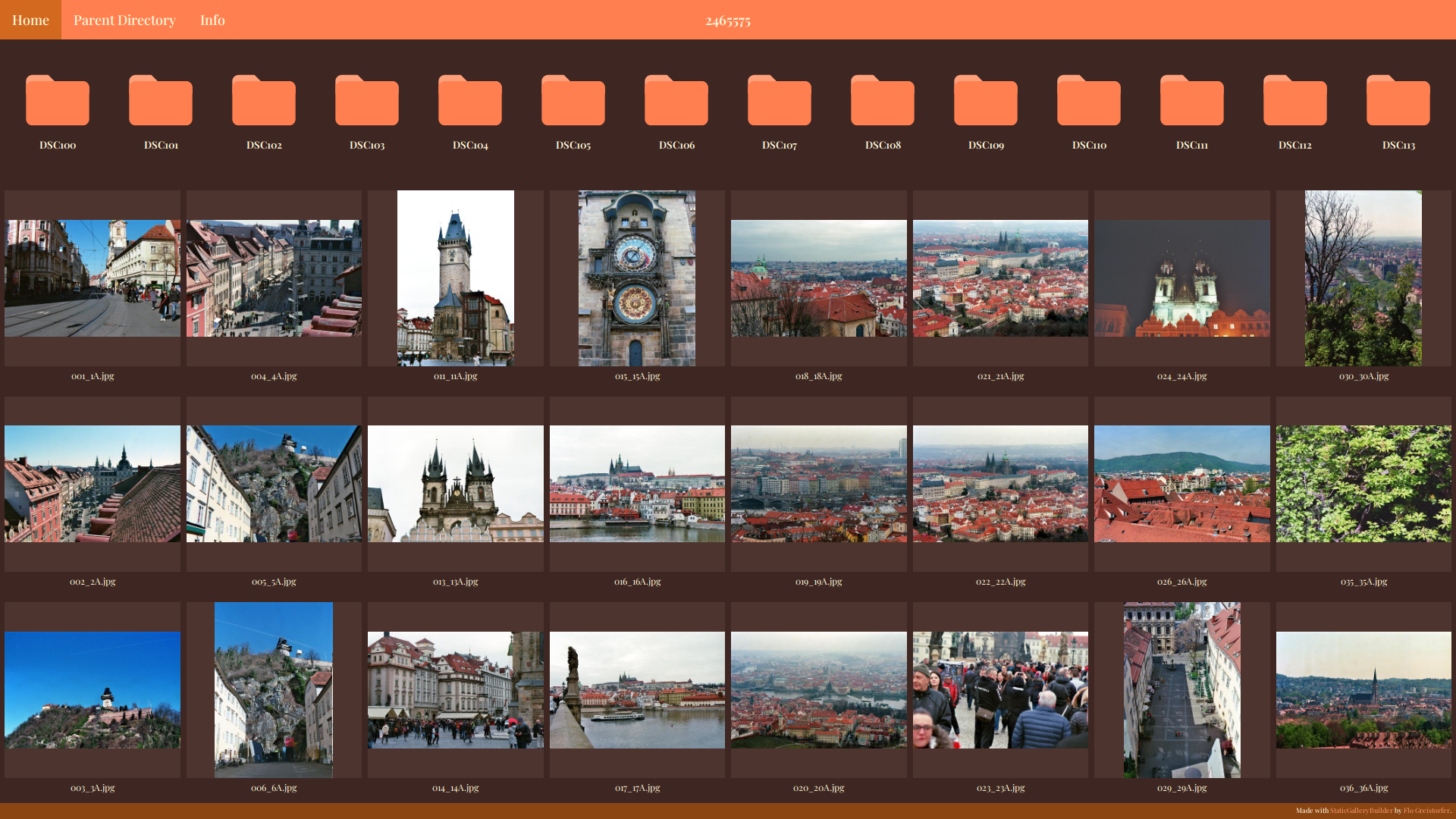View the riverside photo 016_16A.jpg
This screenshot has height=819, width=1456.
pyautogui.click(x=636, y=483)
